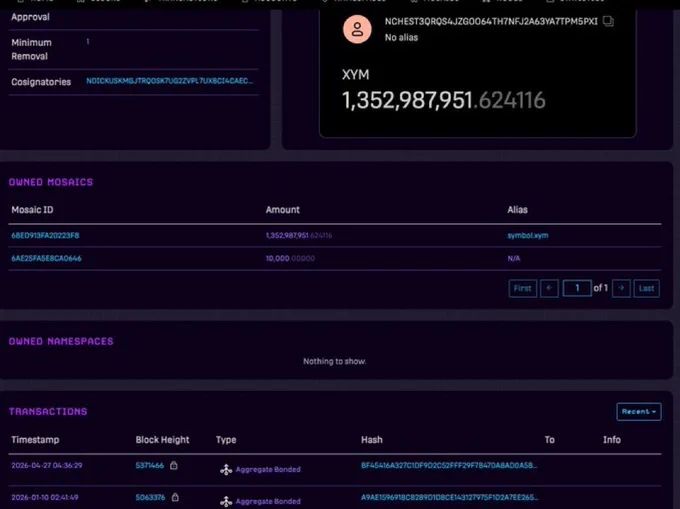Click the lock icon beside block 5063376
Image resolution: width=680 pixels, height=509 pixels.
(175, 497)
